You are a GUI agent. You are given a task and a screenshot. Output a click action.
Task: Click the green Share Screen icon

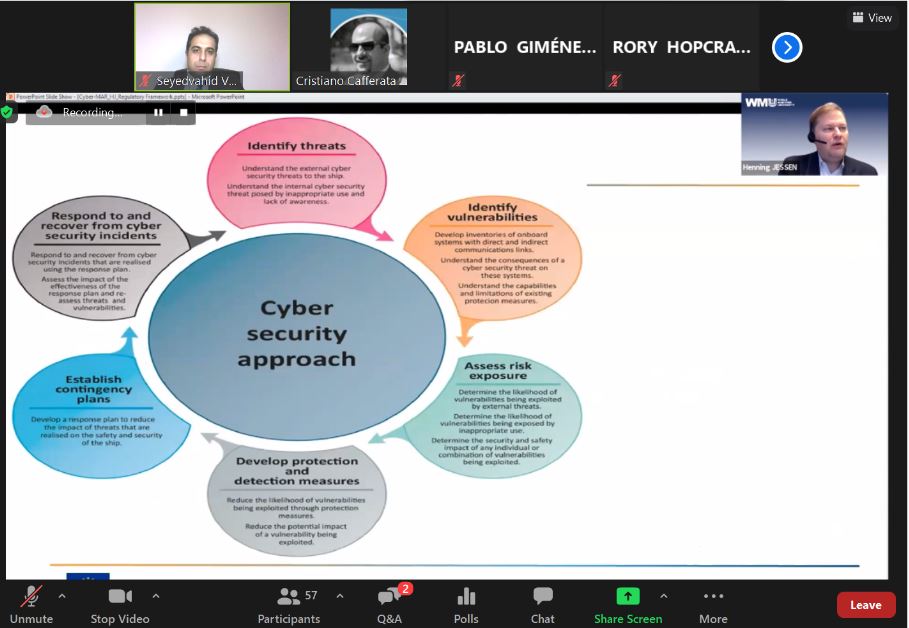point(627,597)
